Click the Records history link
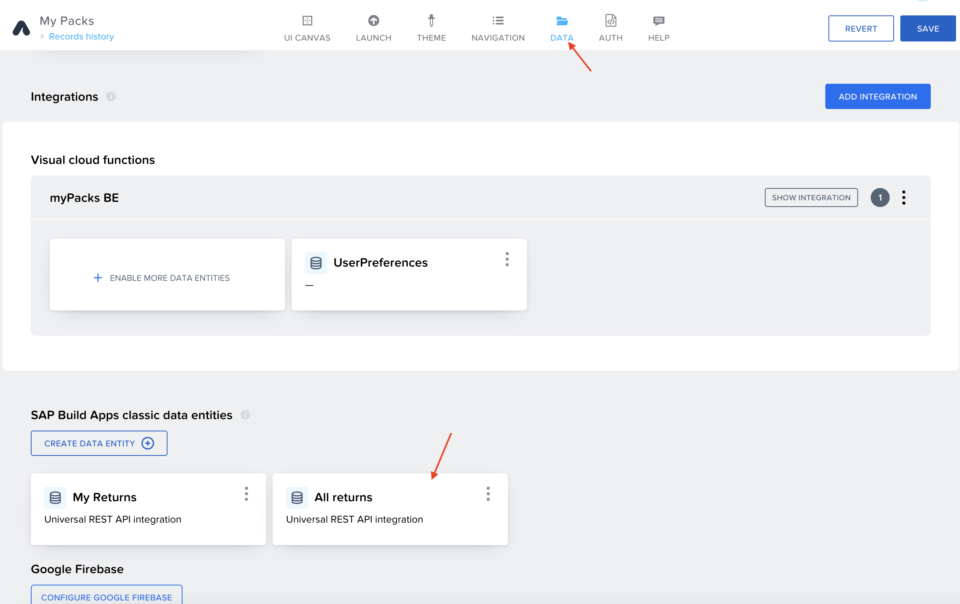The image size is (960, 604). click(x=81, y=37)
